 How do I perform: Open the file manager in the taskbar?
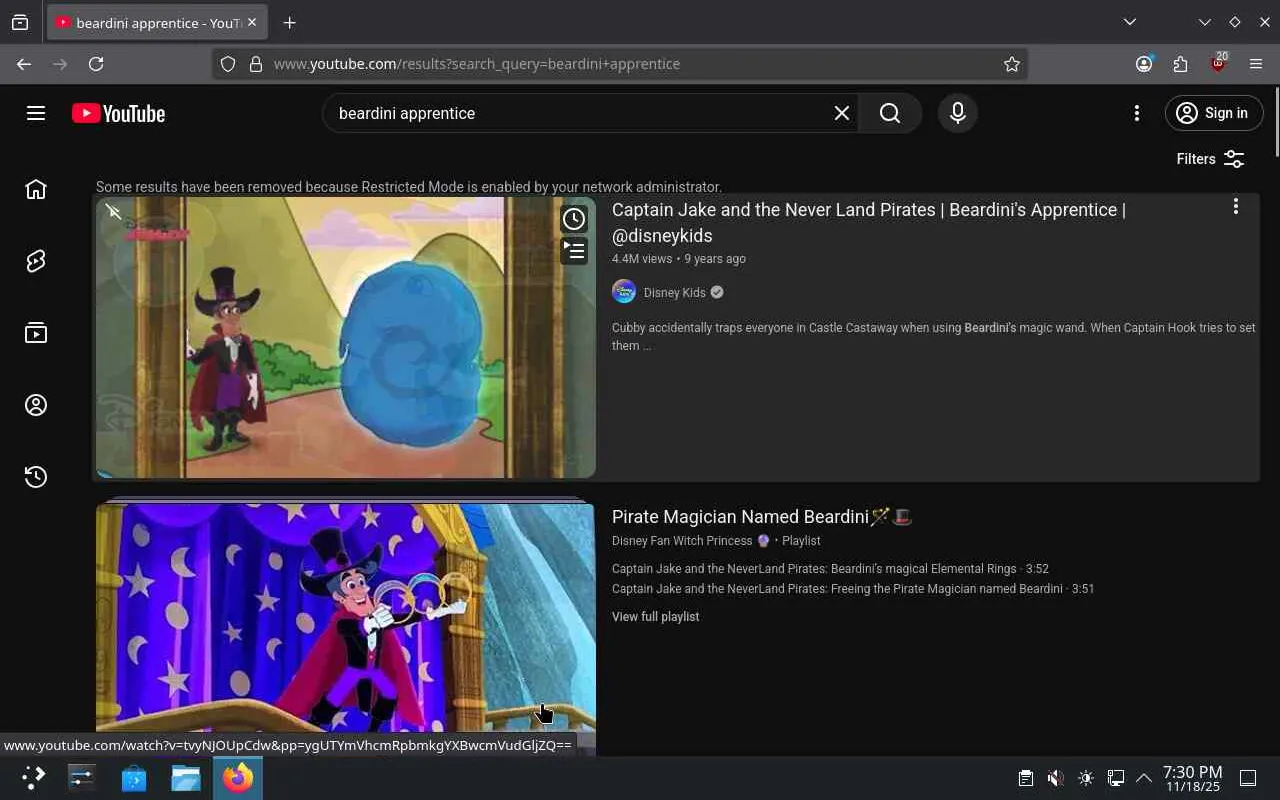coord(186,778)
